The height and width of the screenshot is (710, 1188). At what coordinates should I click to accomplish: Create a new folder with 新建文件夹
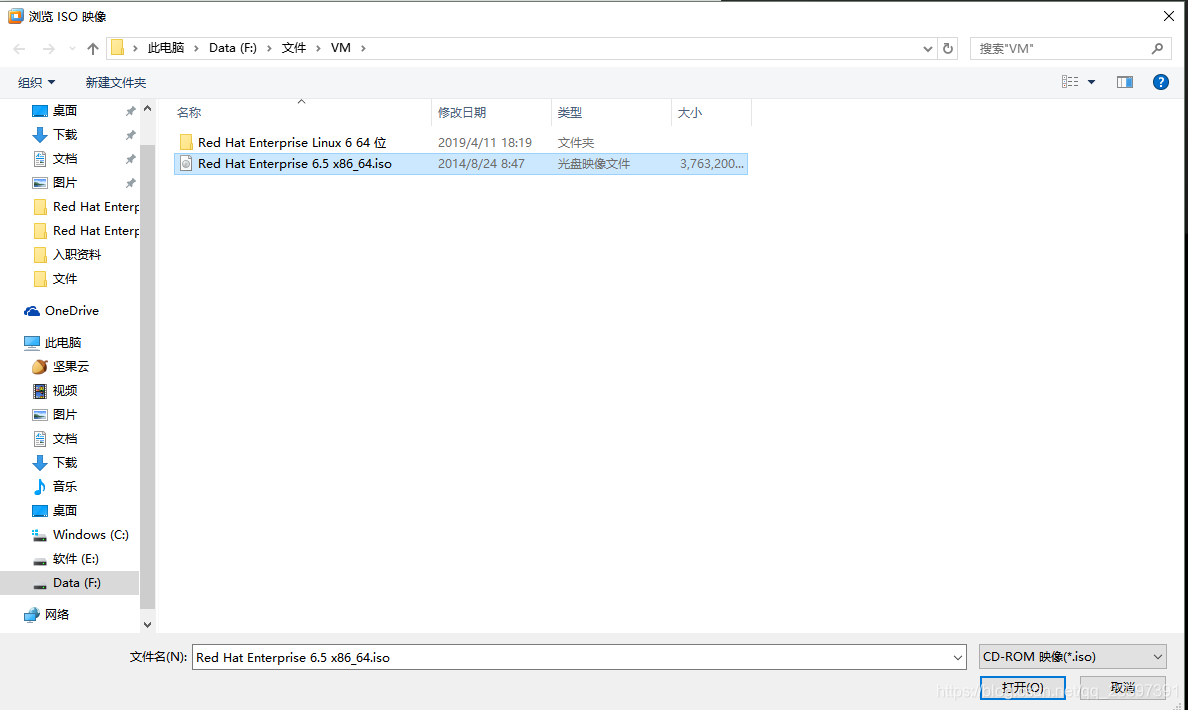pos(116,82)
